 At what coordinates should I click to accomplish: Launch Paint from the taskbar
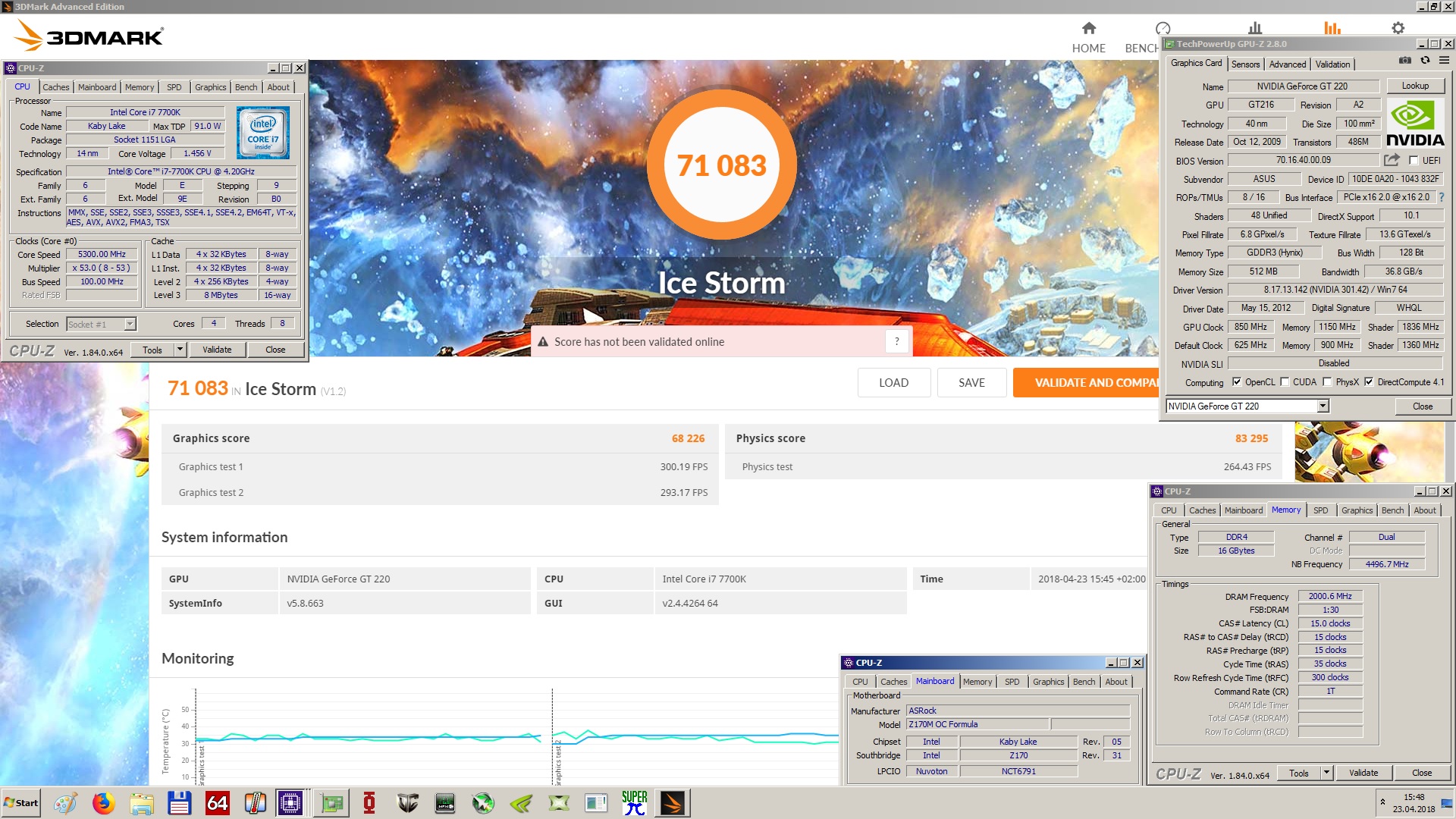[x=65, y=803]
